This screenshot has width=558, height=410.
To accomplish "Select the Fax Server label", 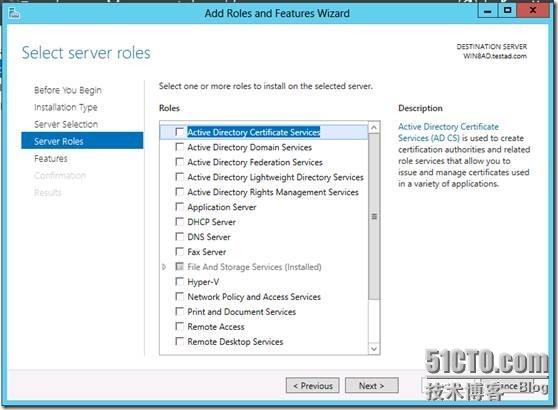I will click(207, 252).
